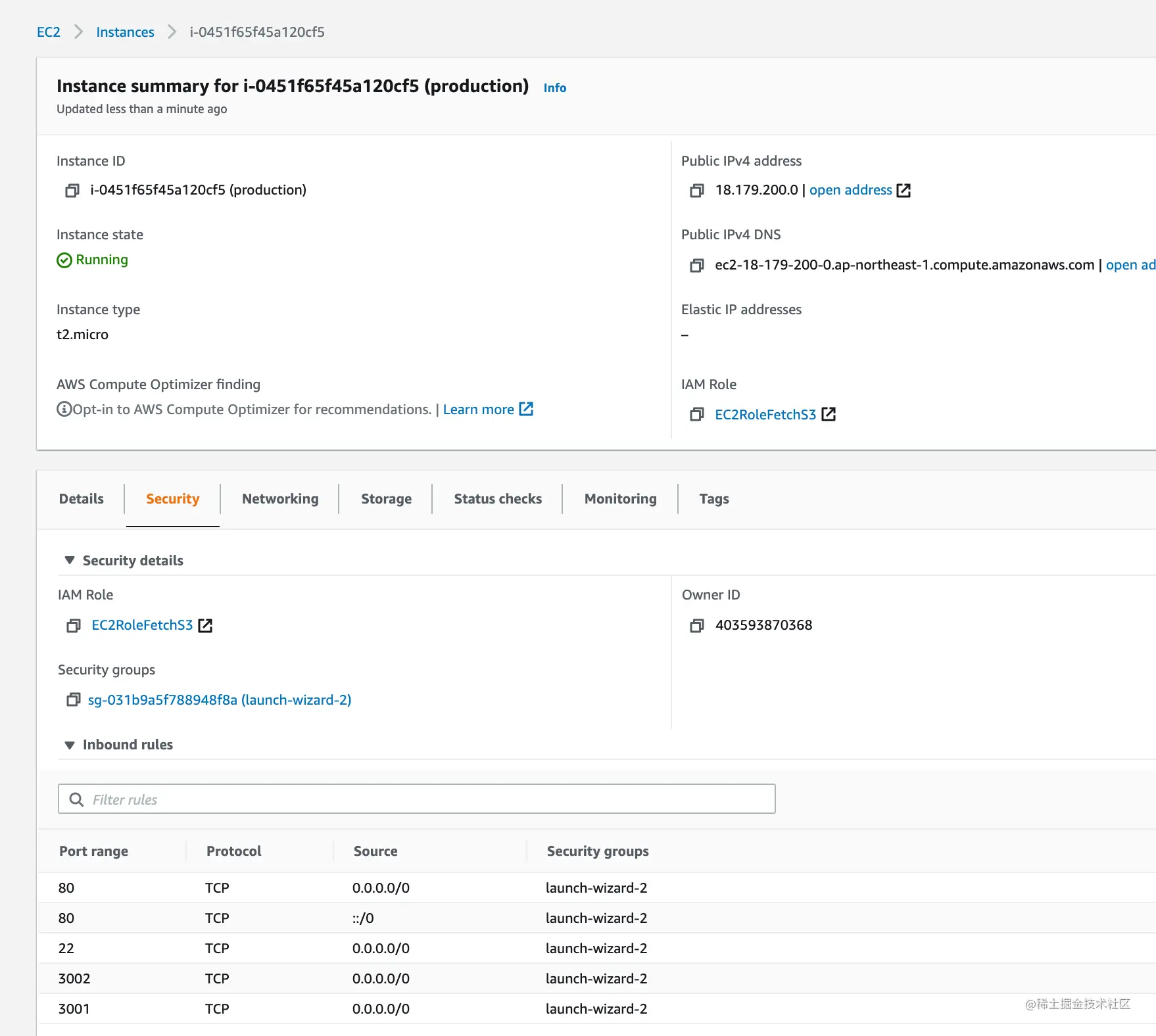Go to Instances breadcrumb link
This screenshot has height=1036, width=1156.
point(125,32)
